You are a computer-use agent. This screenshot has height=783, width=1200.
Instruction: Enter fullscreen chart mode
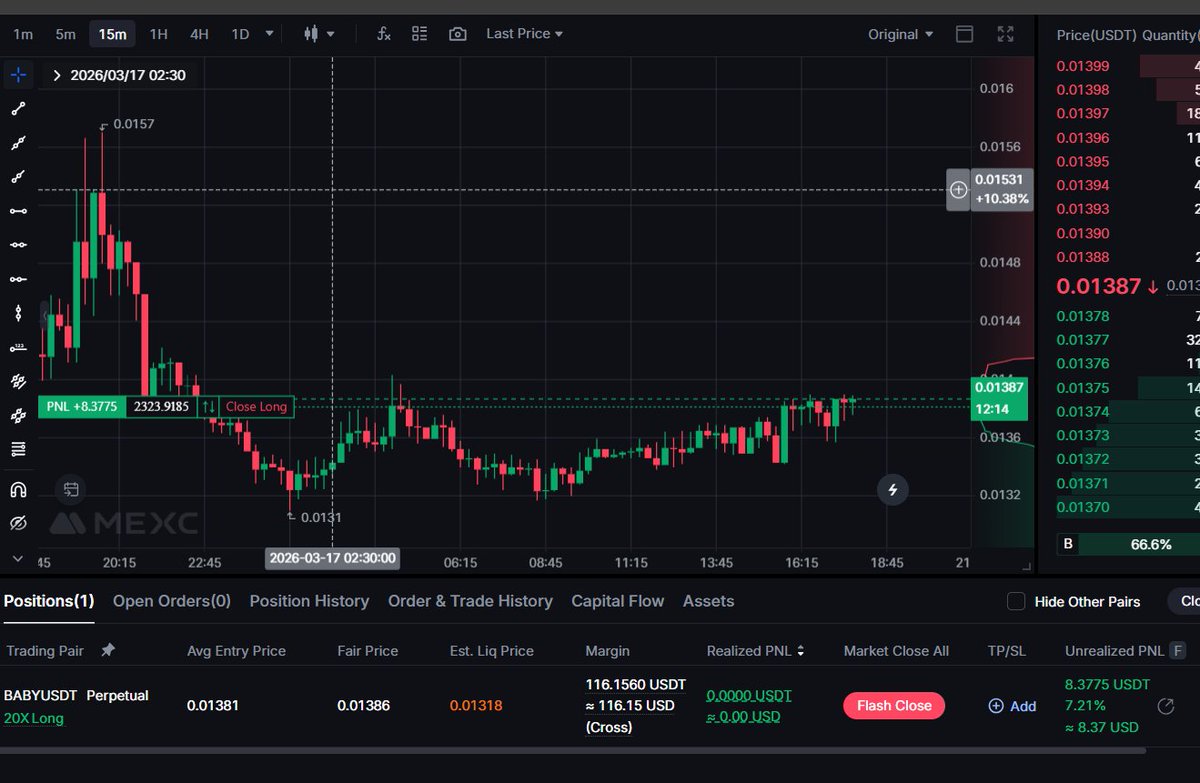coord(1006,34)
